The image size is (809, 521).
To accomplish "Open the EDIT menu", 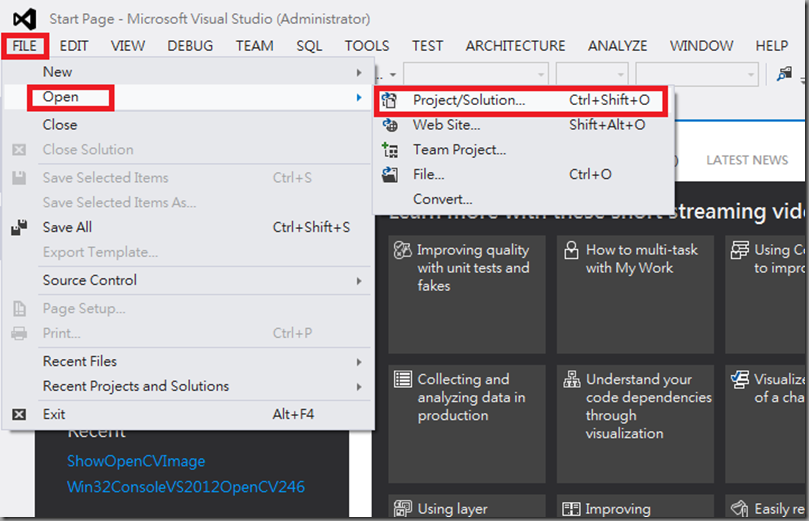I will 74,46.
